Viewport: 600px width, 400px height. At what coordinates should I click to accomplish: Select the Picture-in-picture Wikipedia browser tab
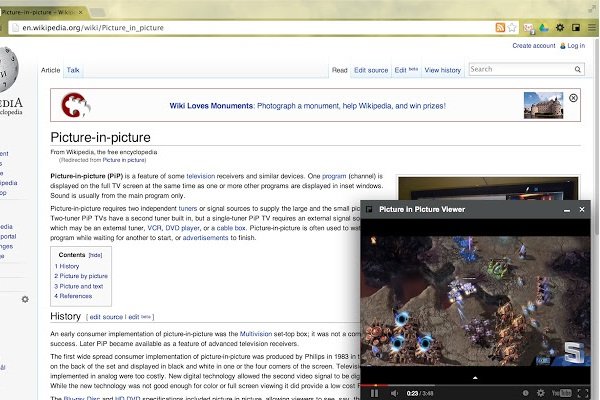[40, 12]
